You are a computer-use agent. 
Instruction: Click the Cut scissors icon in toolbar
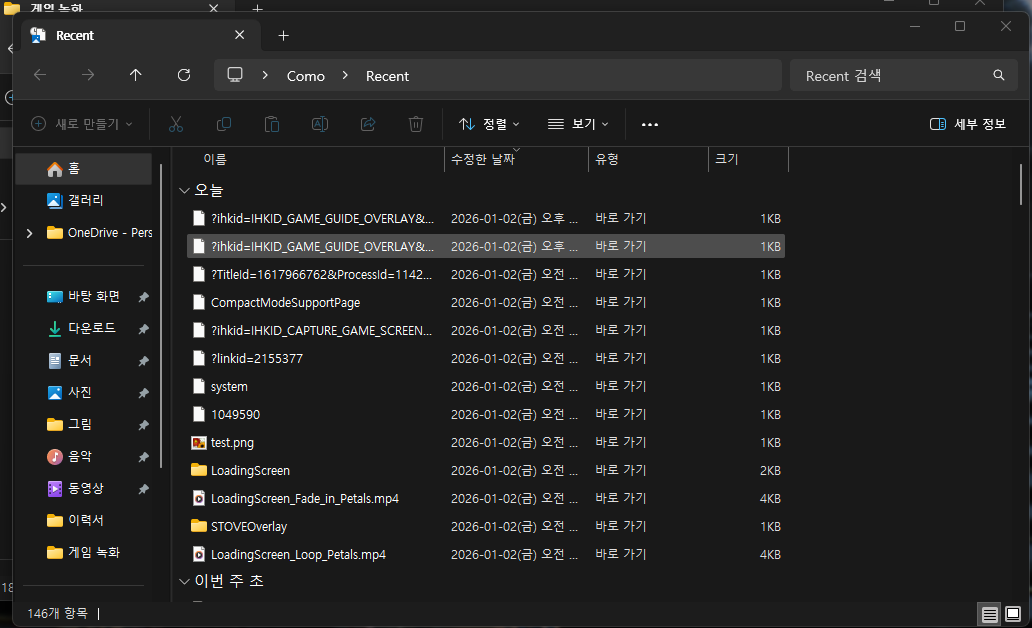click(176, 124)
